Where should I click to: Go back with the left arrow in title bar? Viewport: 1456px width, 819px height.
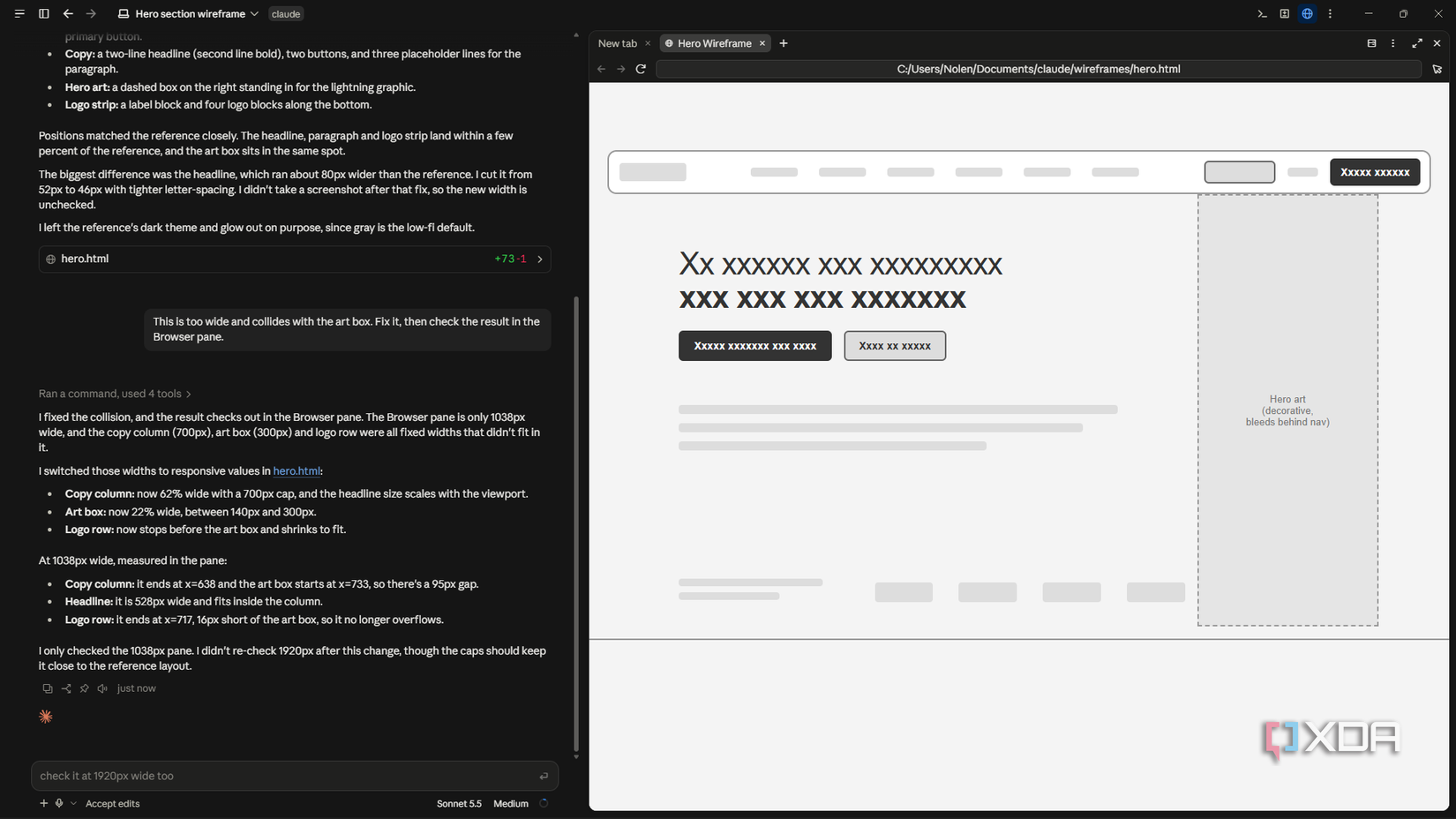click(x=68, y=14)
